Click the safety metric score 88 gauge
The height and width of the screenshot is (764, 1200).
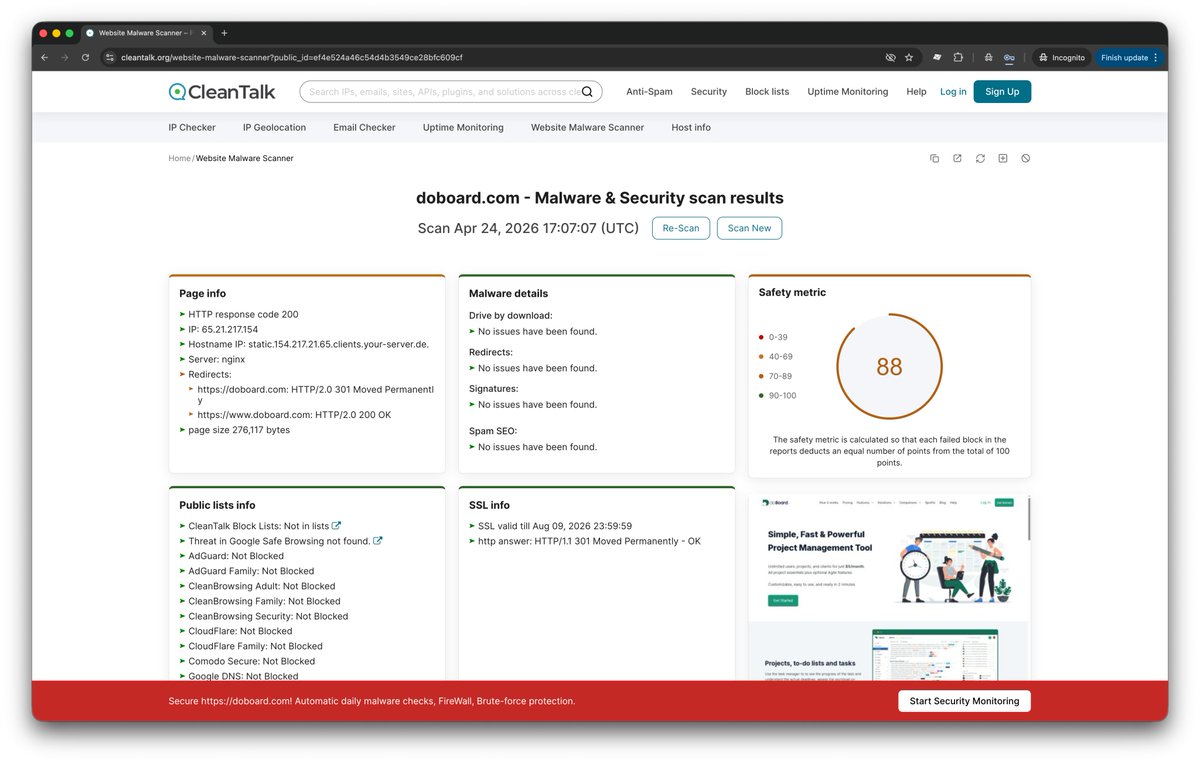pos(889,367)
